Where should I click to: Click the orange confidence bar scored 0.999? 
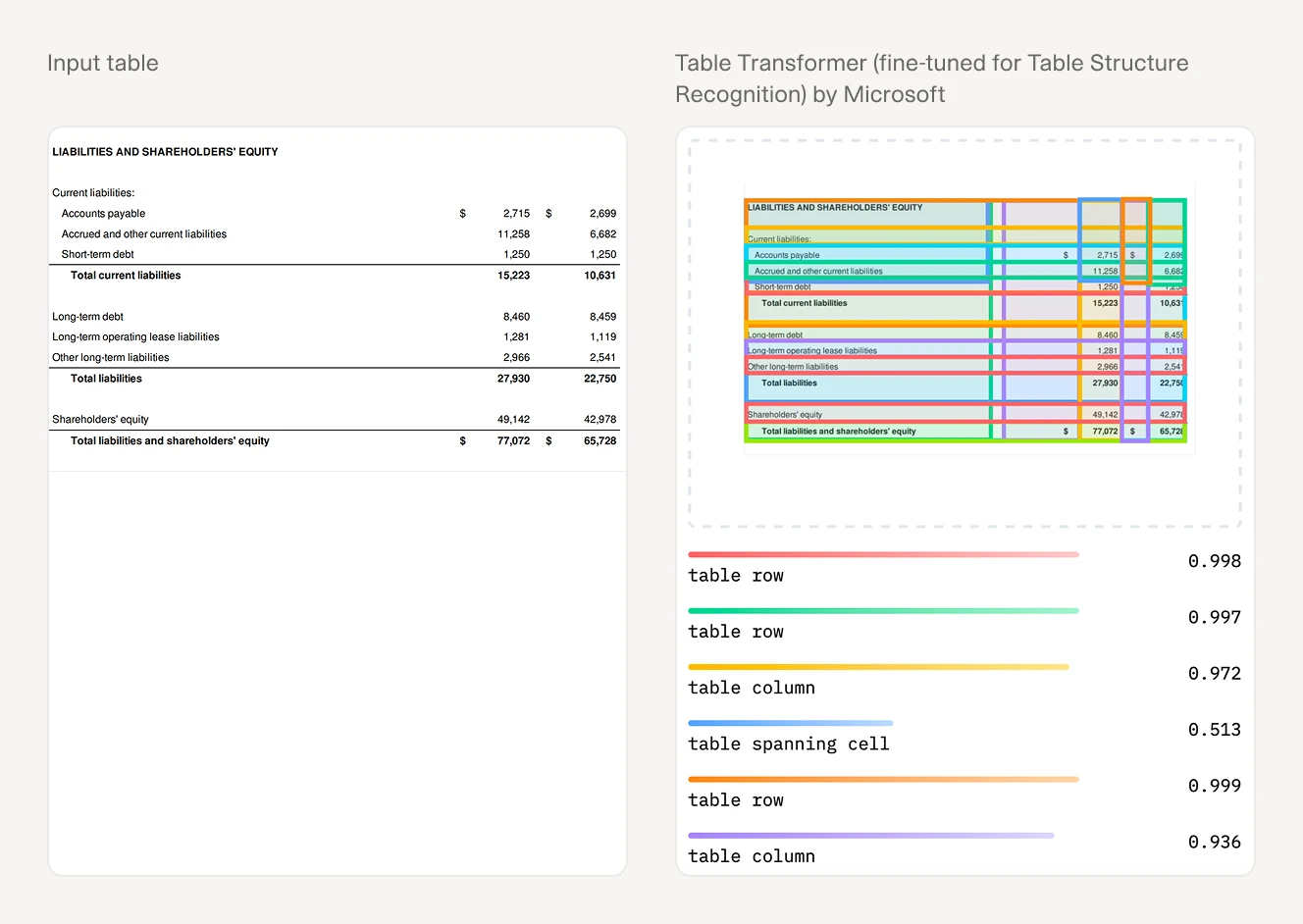(x=883, y=779)
